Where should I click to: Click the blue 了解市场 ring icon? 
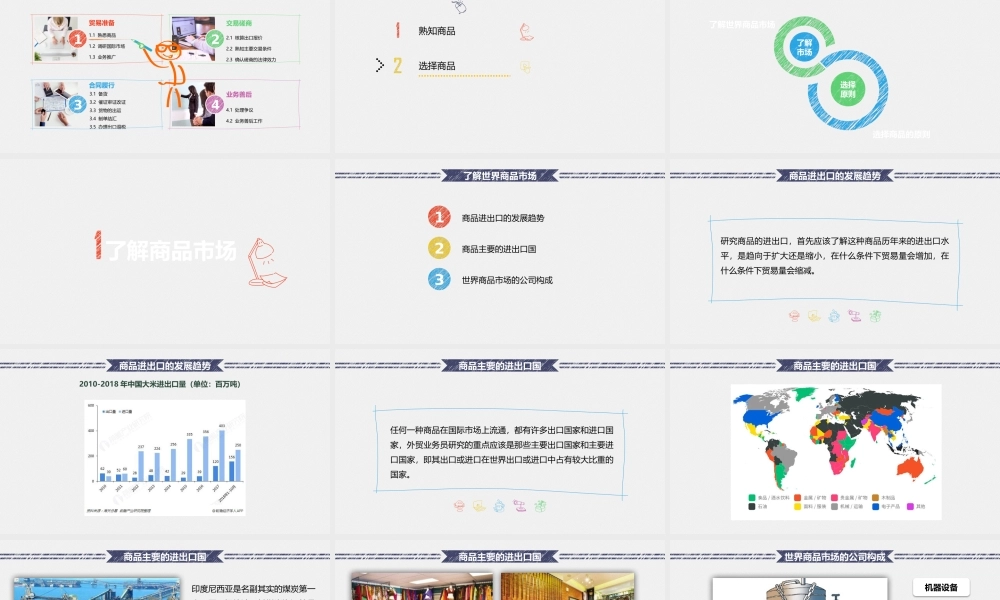tap(805, 46)
